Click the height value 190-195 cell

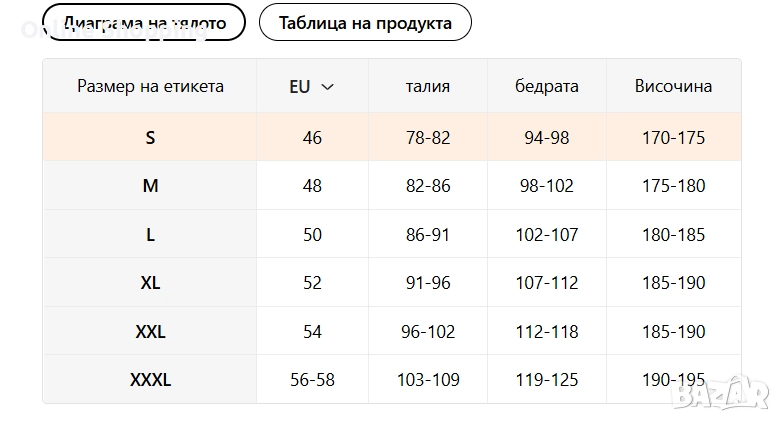pos(673,380)
